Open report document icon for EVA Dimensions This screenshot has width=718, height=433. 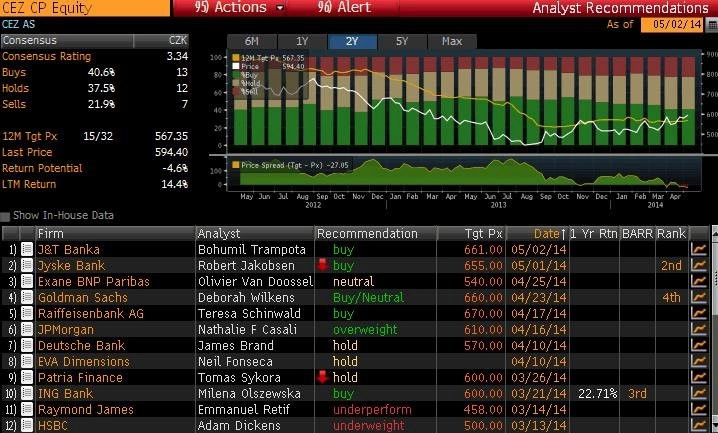[x=27, y=362]
